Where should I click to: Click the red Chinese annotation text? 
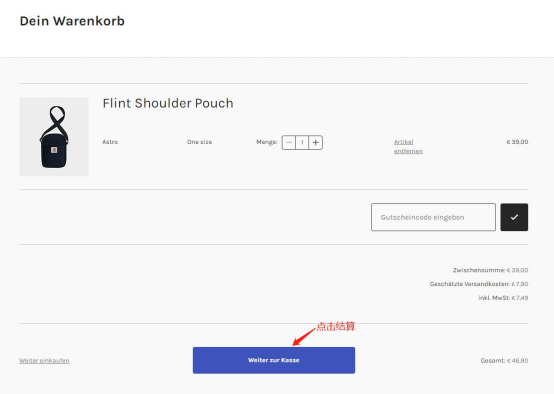335,326
